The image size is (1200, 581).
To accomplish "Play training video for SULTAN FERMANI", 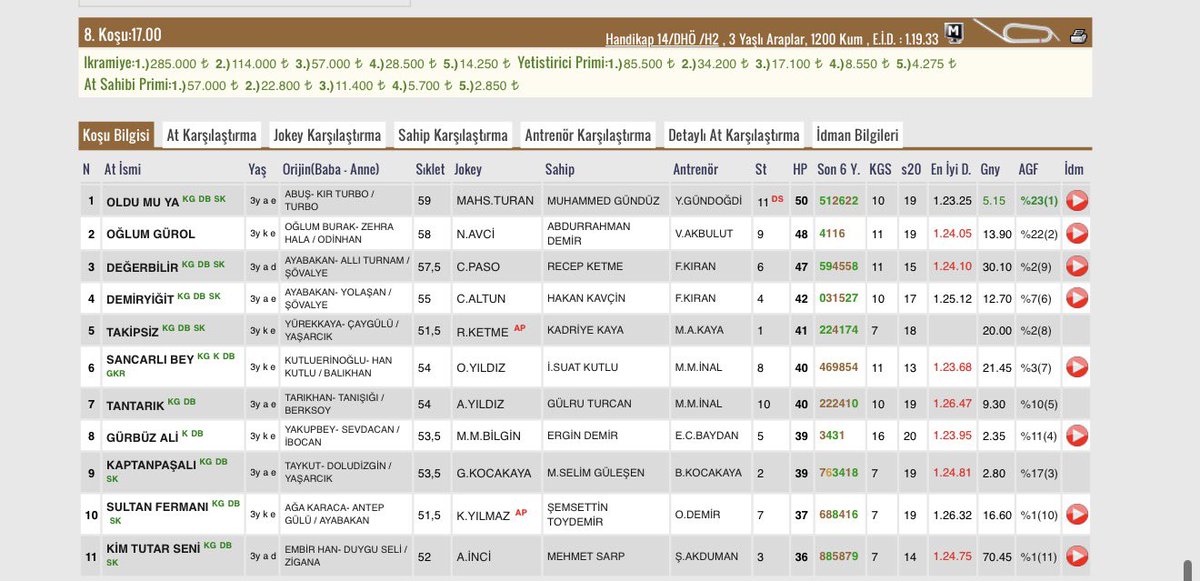I will 1077,514.
